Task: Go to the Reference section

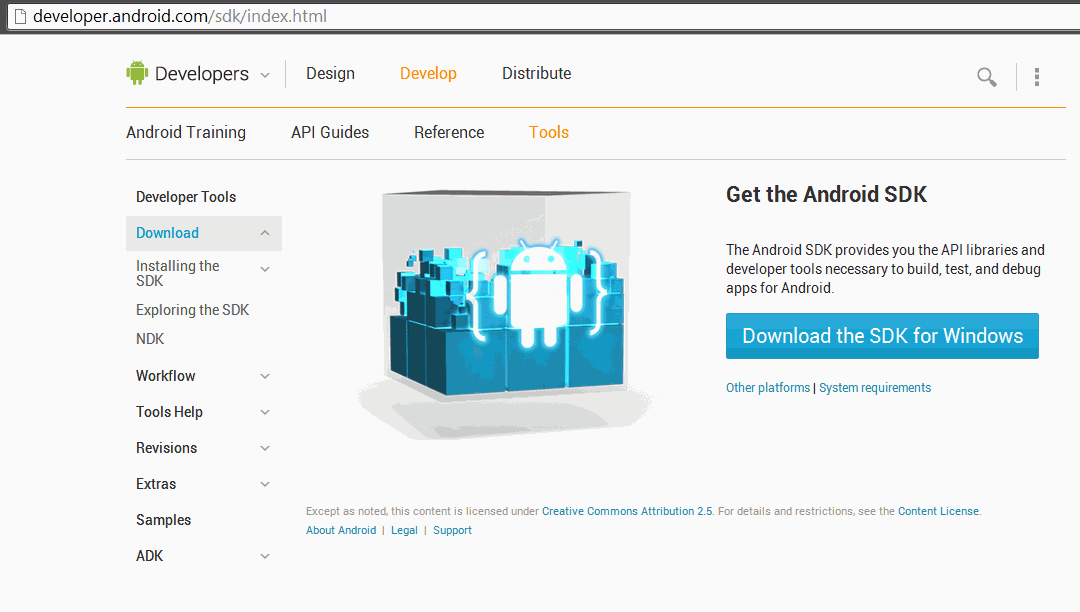Action: tap(449, 132)
